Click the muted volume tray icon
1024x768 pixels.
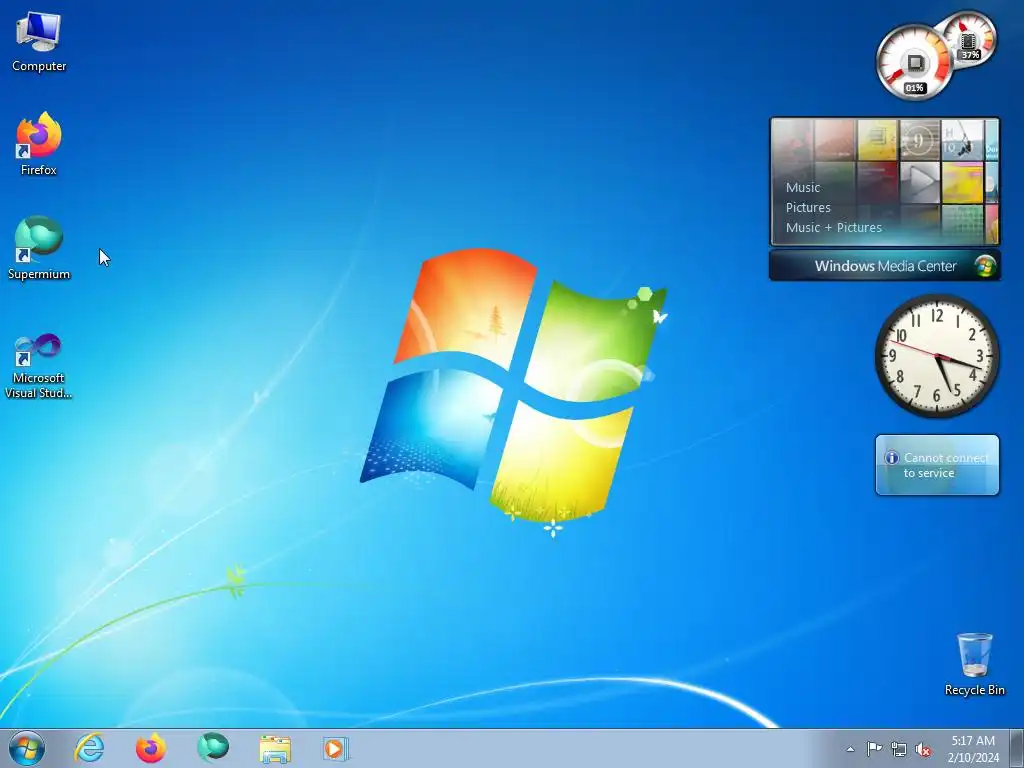pyautogui.click(x=923, y=749)
